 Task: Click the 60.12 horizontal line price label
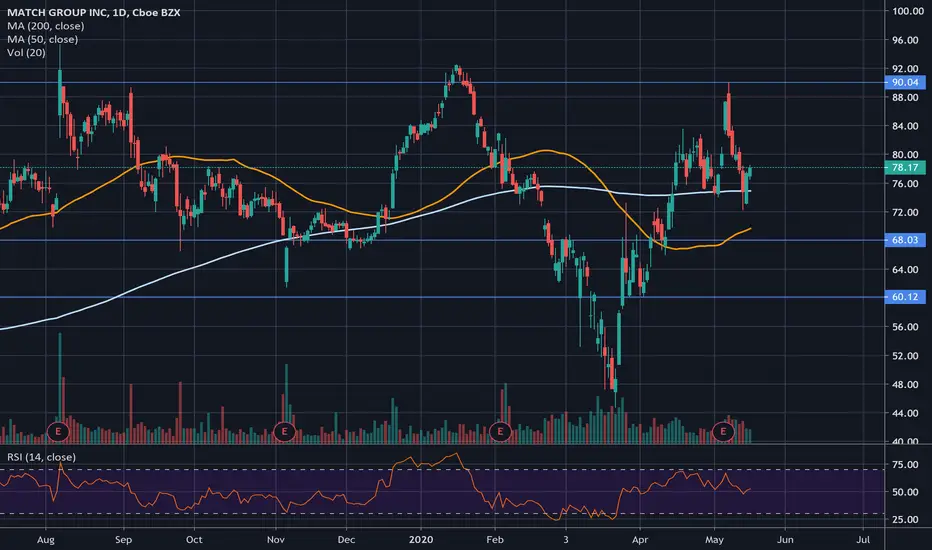(905, 297)
